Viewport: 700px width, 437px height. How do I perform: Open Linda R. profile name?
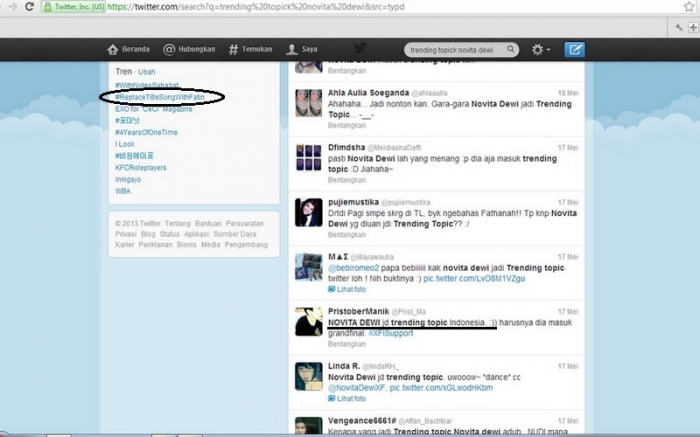click(344, 366)
